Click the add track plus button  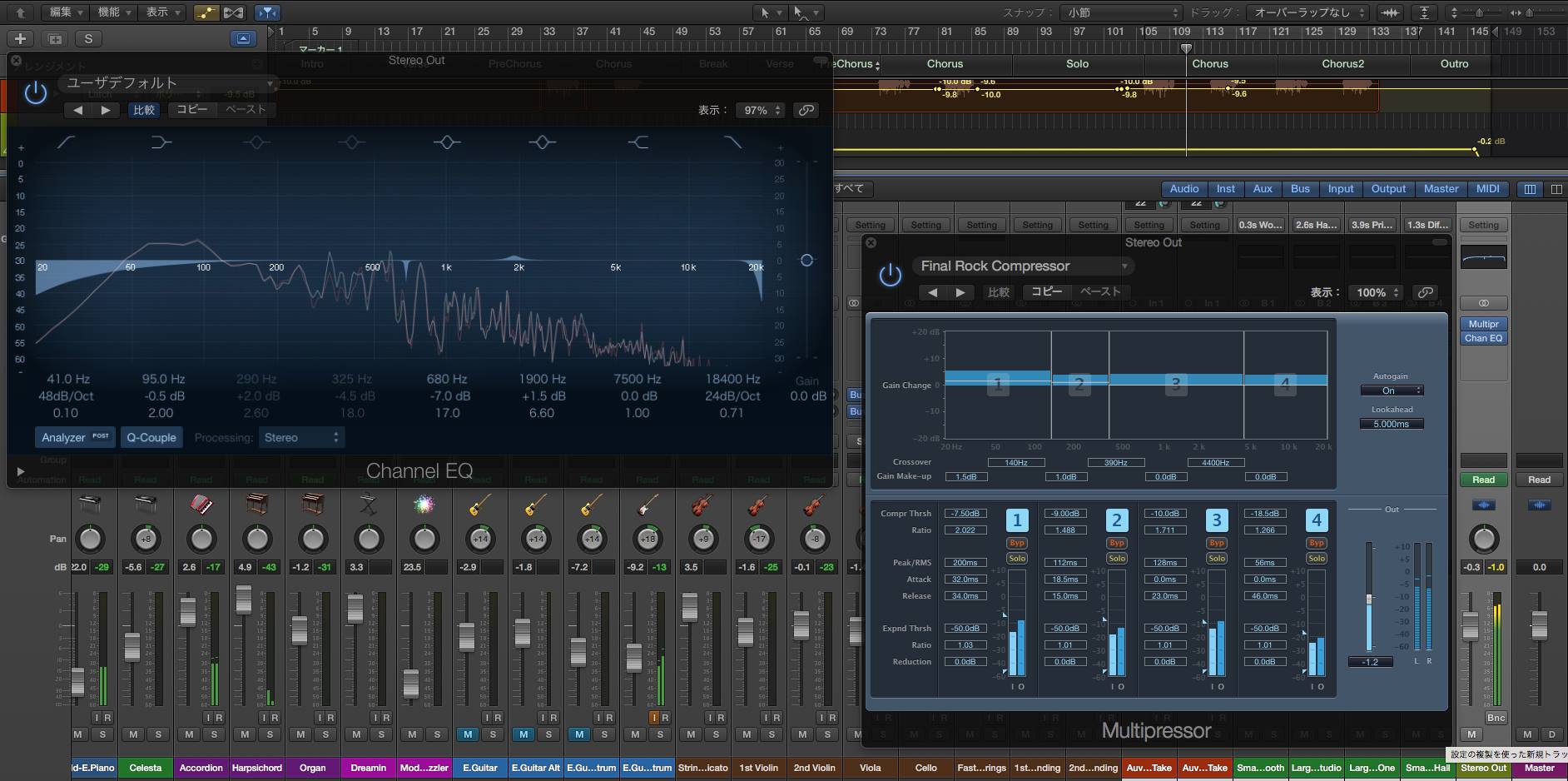pyautogui.click(x=21, y=38)
